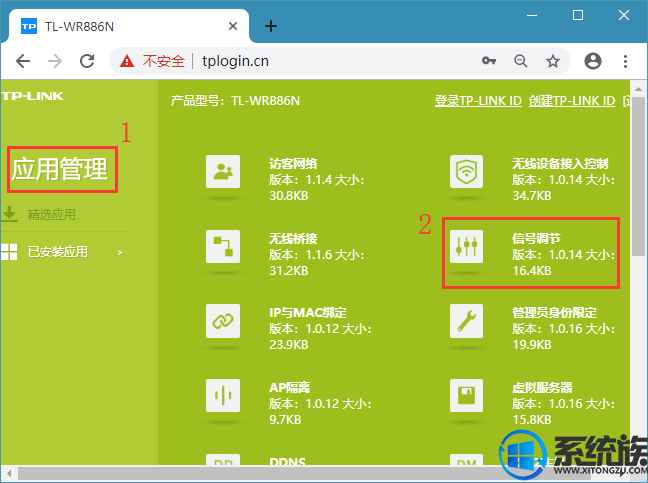Open the 管理员身份限定 wrench icon

[466, 321]
